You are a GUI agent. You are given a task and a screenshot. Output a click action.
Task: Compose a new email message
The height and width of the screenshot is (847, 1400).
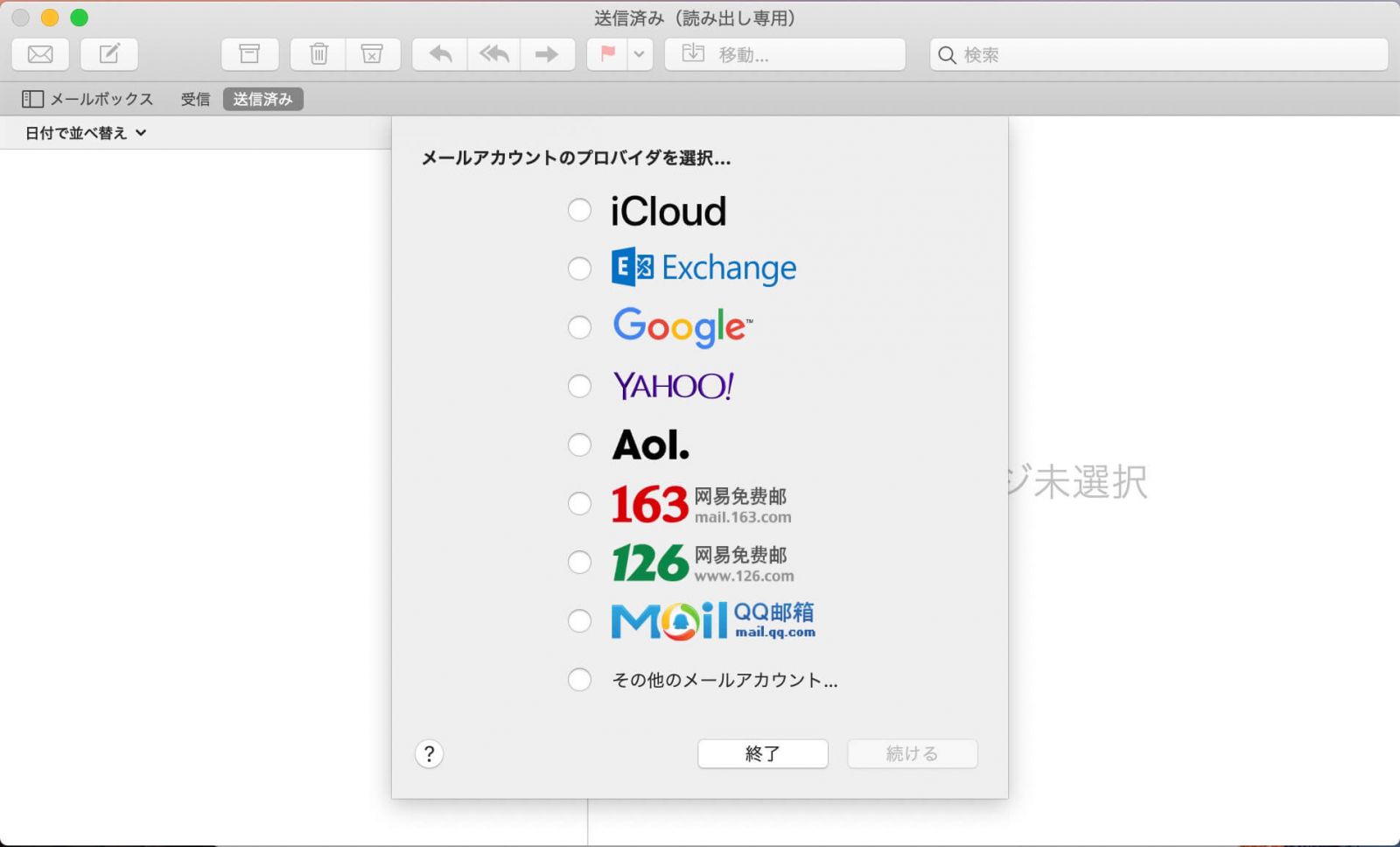108,53
